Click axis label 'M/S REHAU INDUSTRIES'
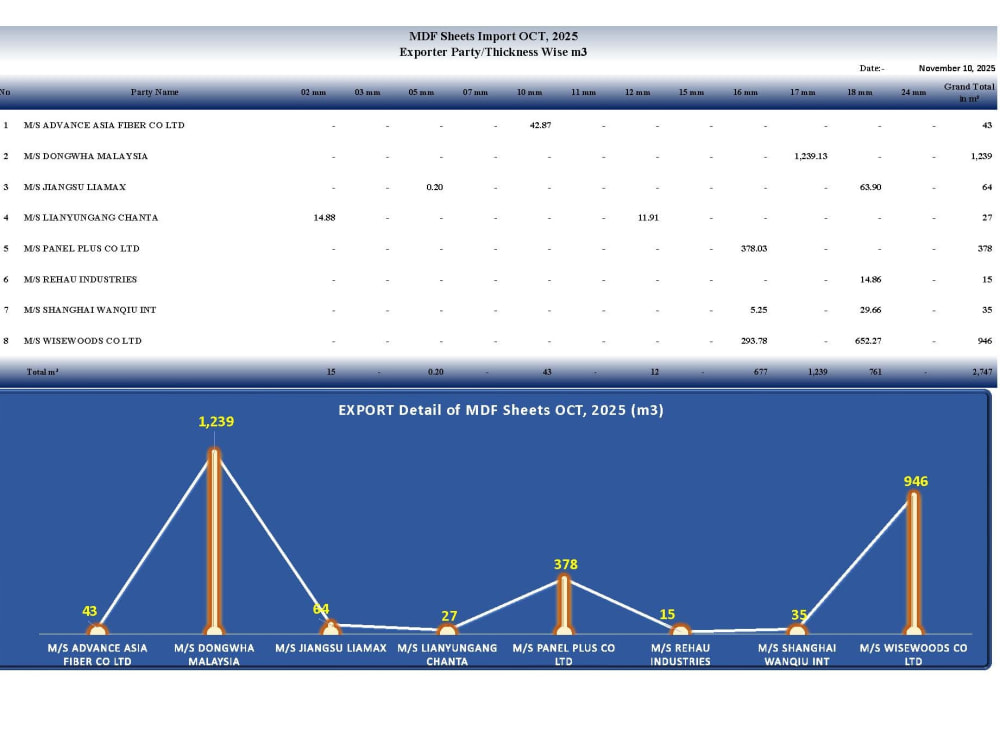The height and width of the screenshot is (750, 1000). (680, 655)
